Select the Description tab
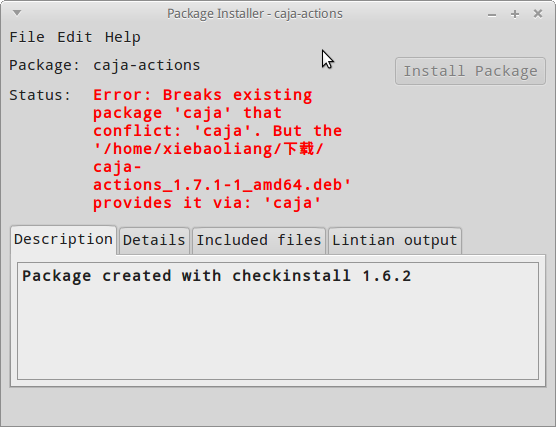 (63, 239)
